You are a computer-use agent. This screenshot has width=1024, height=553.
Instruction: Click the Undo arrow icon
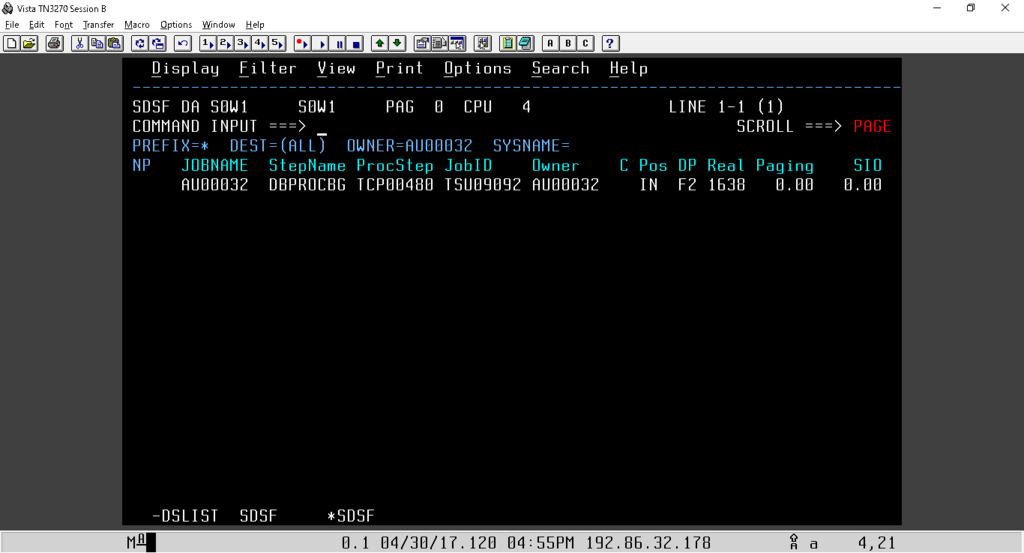tap(183, 44)
